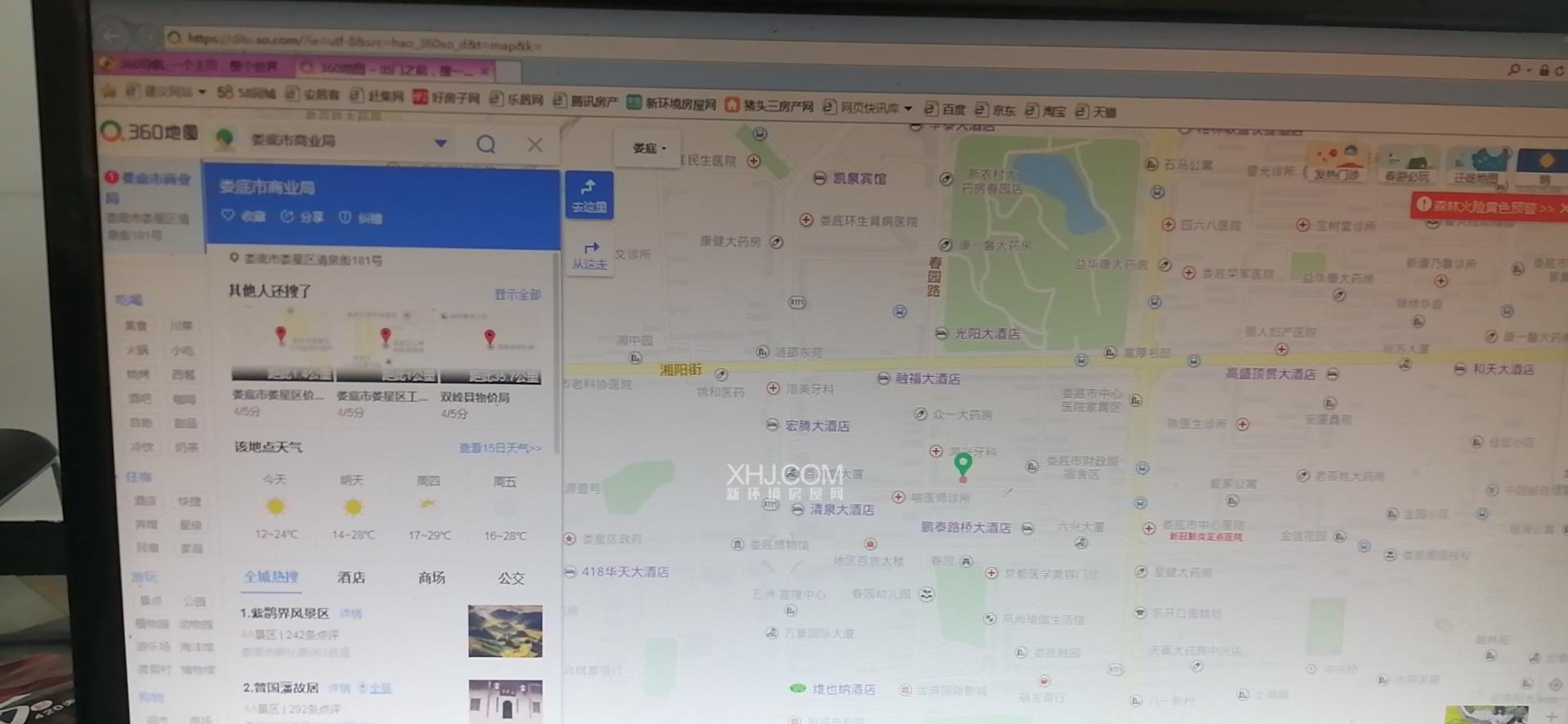This screenshot has height=724, width=1568.
Task: Click the 四六八医院 hospital marker icon
Action: [x=1168, y=224]
